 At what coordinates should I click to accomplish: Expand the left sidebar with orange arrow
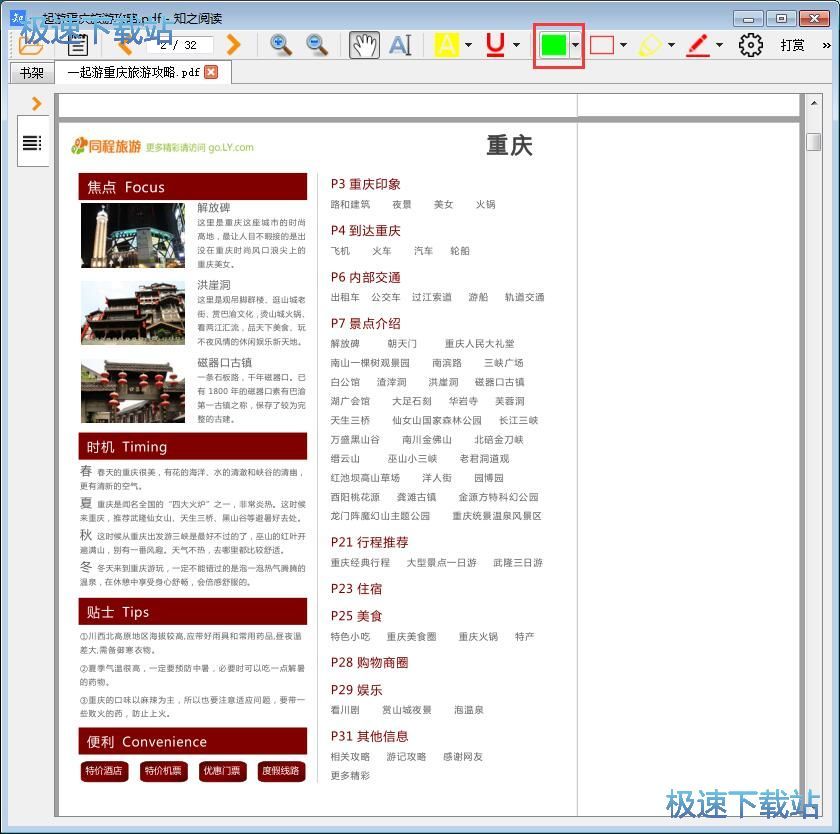[x=36, y=103]
